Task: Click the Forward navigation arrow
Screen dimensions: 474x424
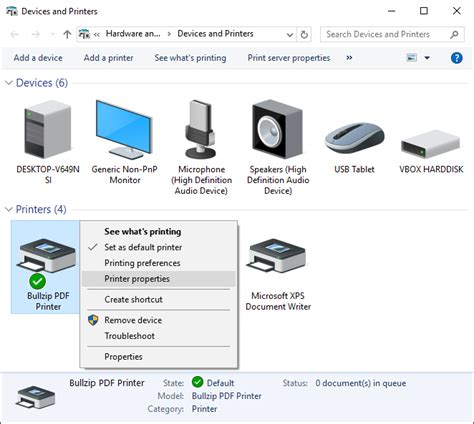Action: 36,34
